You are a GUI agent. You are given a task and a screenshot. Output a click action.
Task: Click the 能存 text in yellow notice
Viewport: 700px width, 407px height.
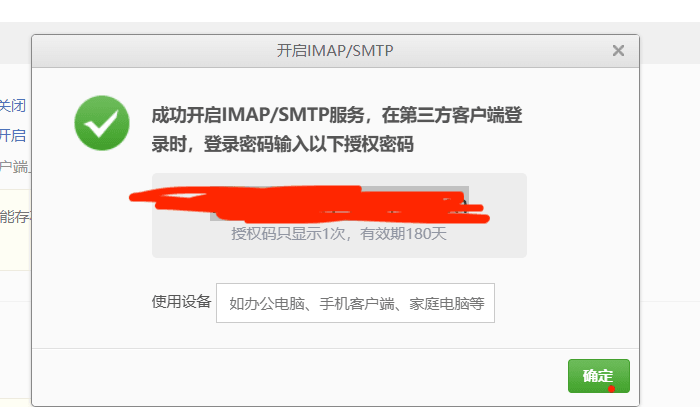(x=15, y=217)
